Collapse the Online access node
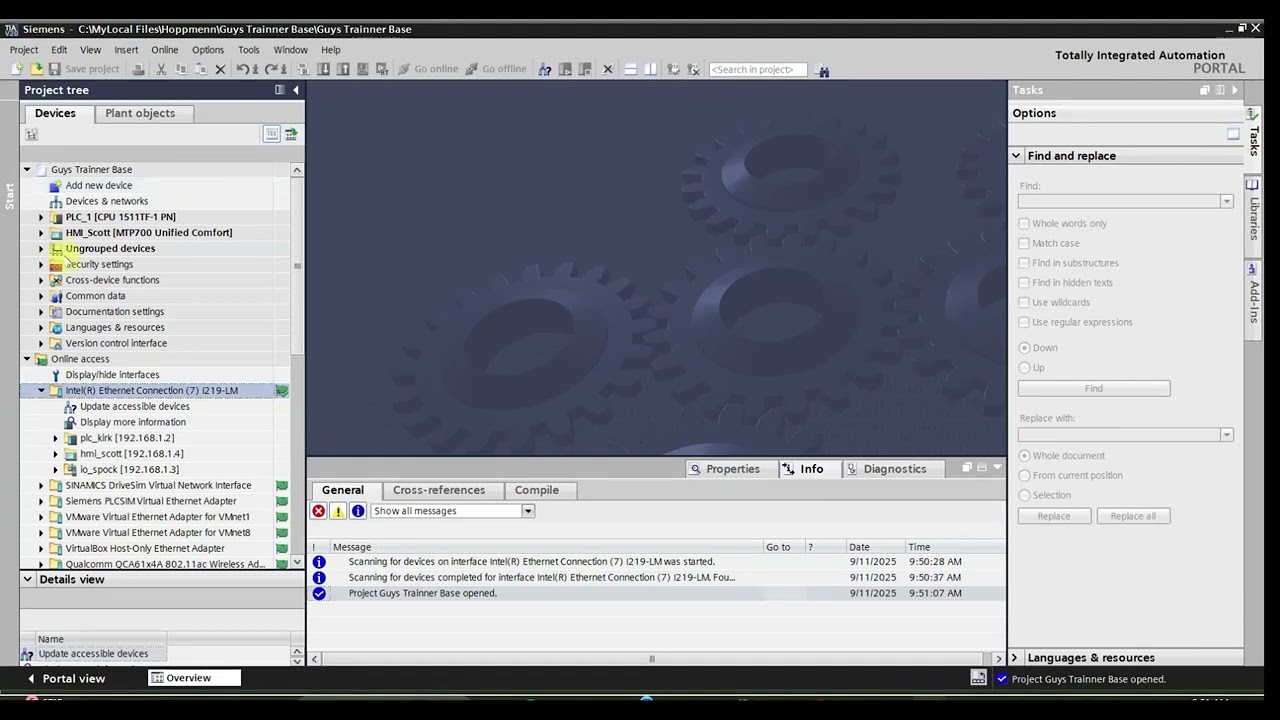The width and height of the screenshot is (1280, 720). [x=27, y=359]
